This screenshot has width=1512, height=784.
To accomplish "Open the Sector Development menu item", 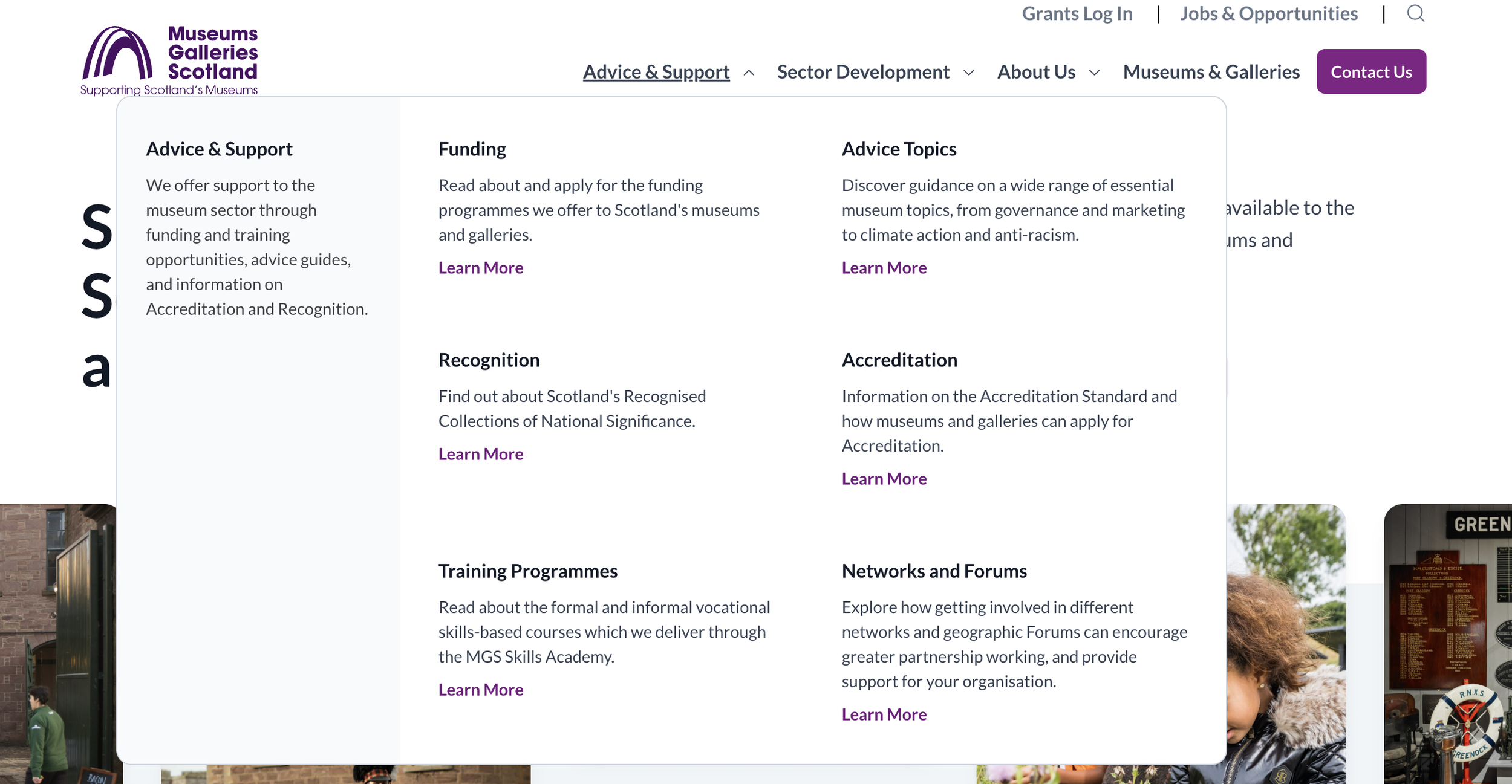I will tap(863, 72).
